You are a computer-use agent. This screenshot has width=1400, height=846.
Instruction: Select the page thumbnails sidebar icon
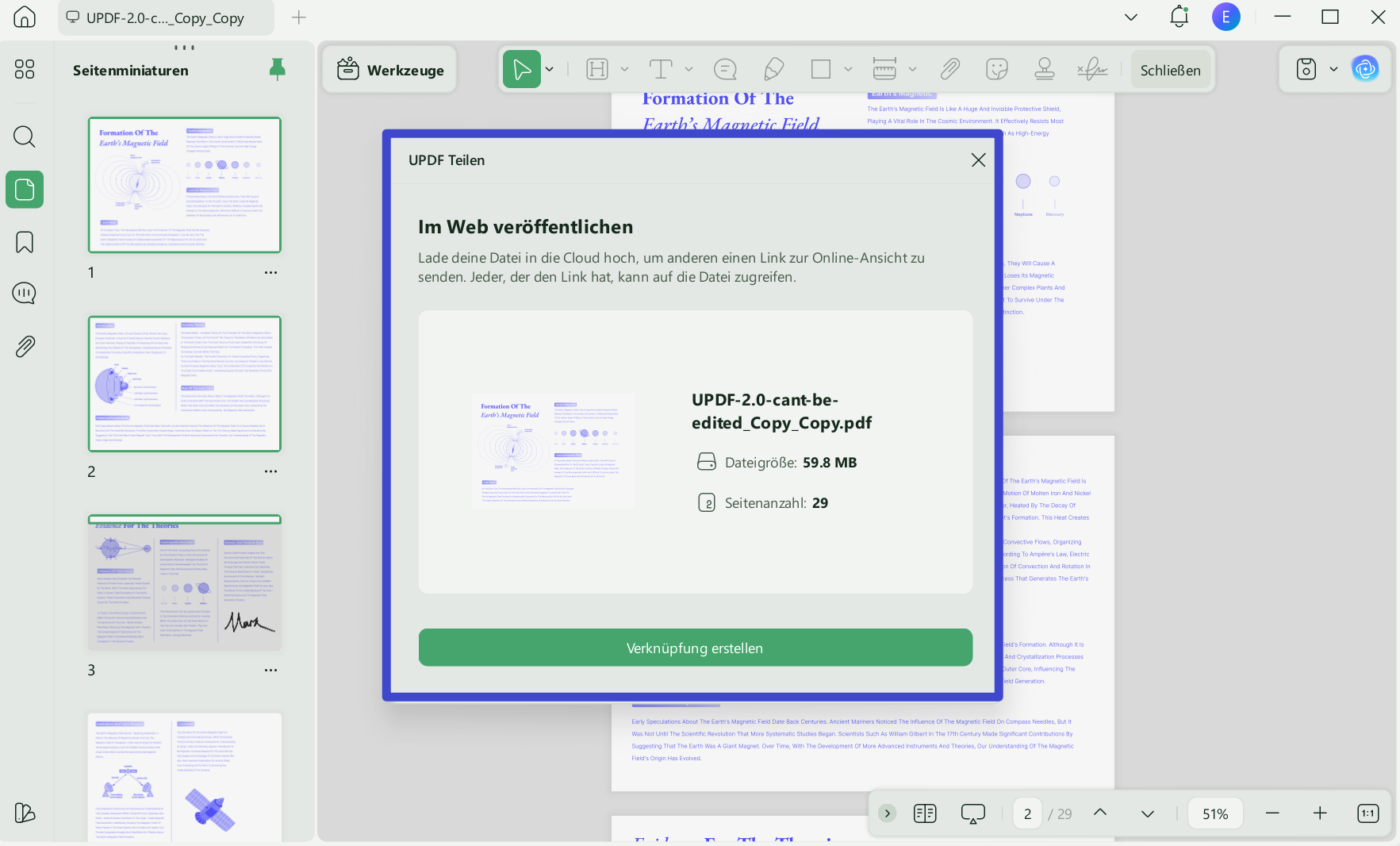25,190
